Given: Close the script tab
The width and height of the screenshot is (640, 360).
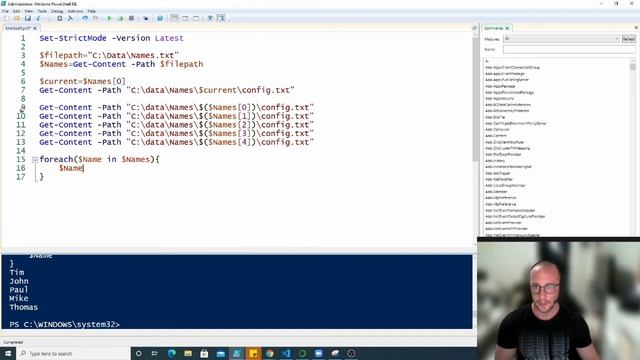Looking at the screenshot, I should (x=35, y=28).
